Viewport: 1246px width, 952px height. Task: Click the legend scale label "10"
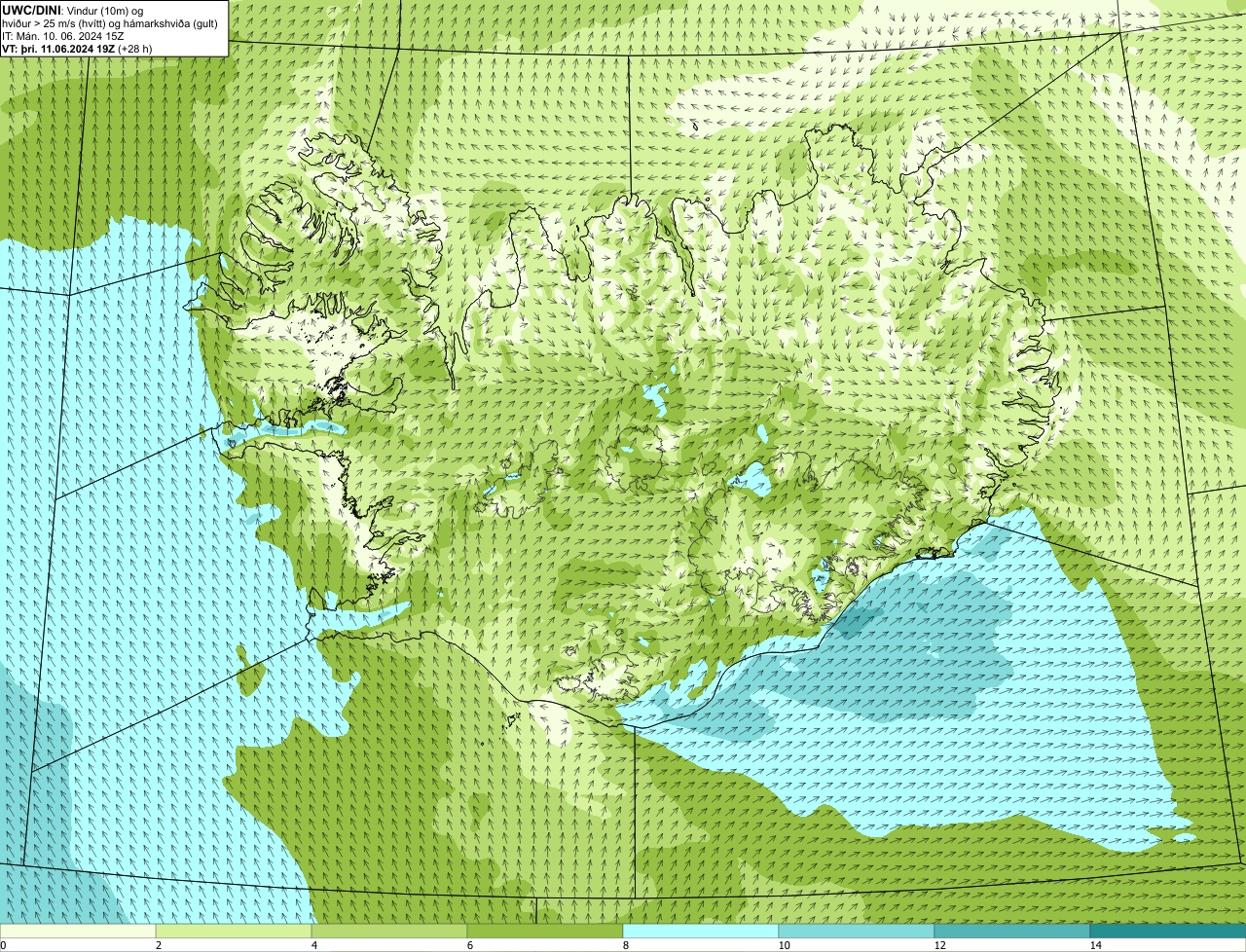pyautogui.click(x=783, y=945)
